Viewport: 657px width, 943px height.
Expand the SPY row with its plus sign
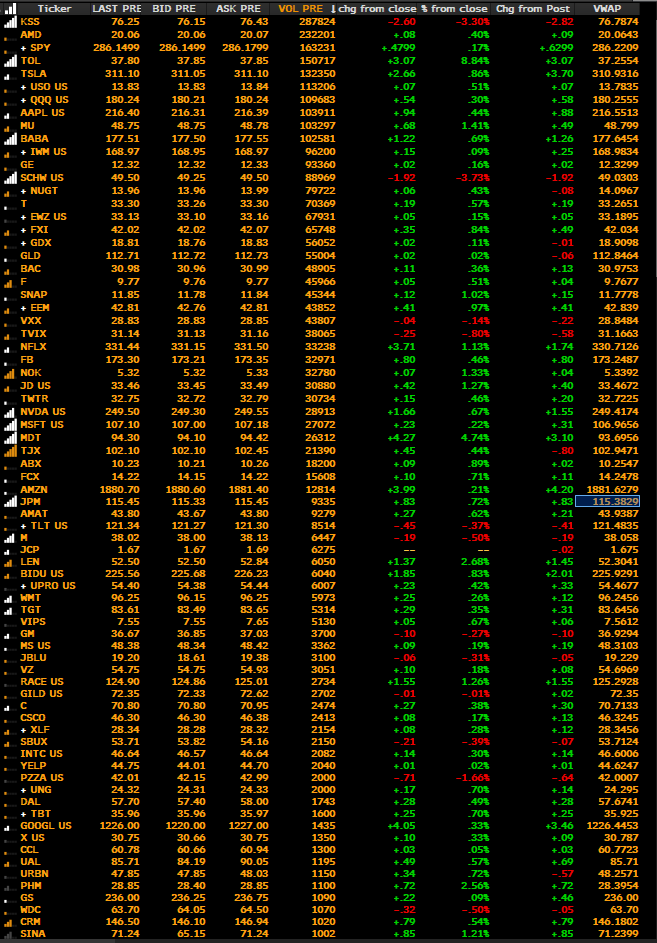coord(23,48)
